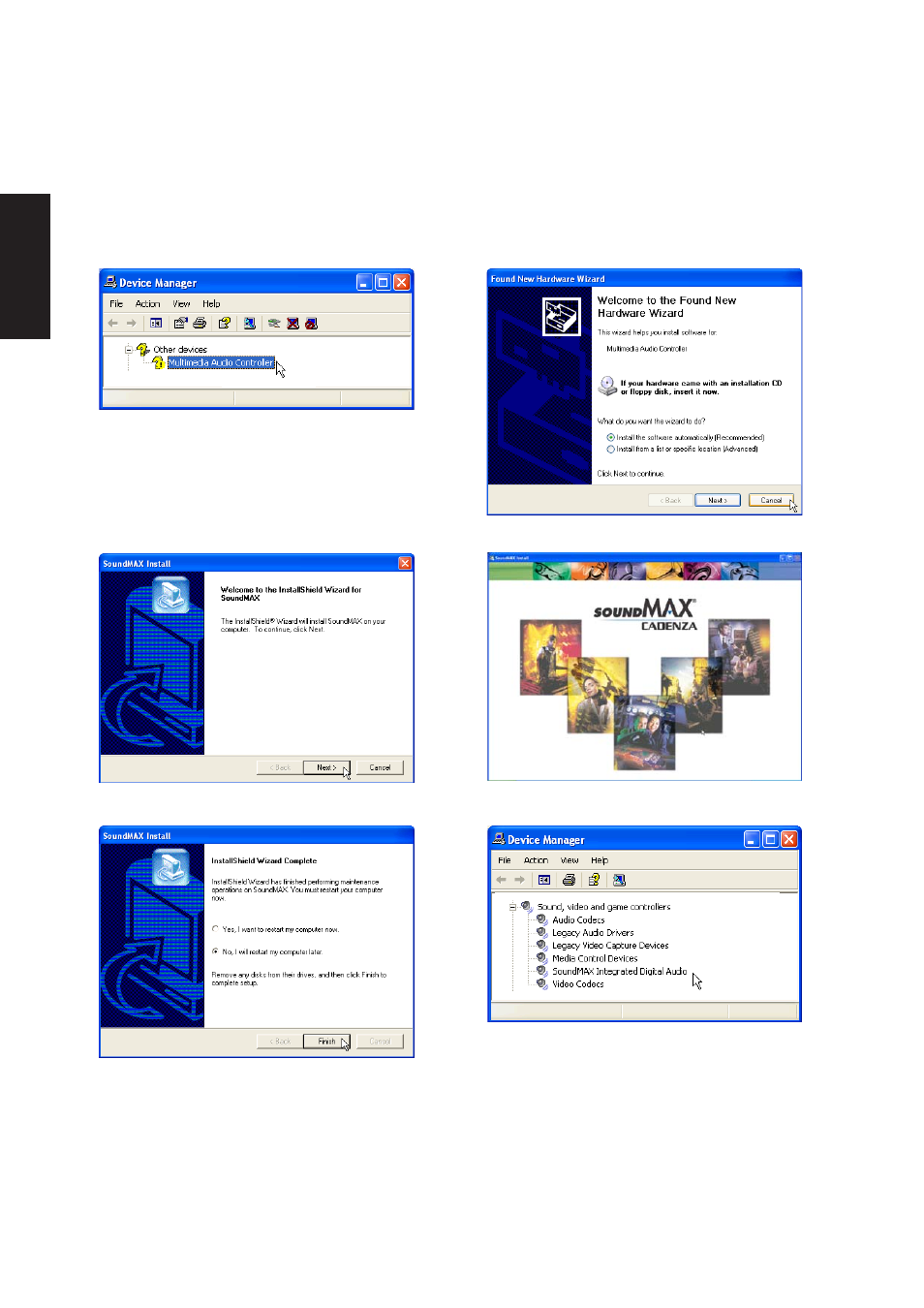The height and width of the screenshot is (1308, 924).
Task: Open the File menu above the Other devices tree
Action: 116,304
